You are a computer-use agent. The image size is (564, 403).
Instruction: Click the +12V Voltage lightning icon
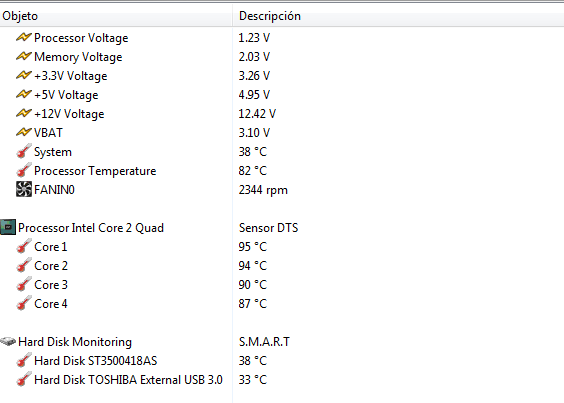click(x=24, y=113)
